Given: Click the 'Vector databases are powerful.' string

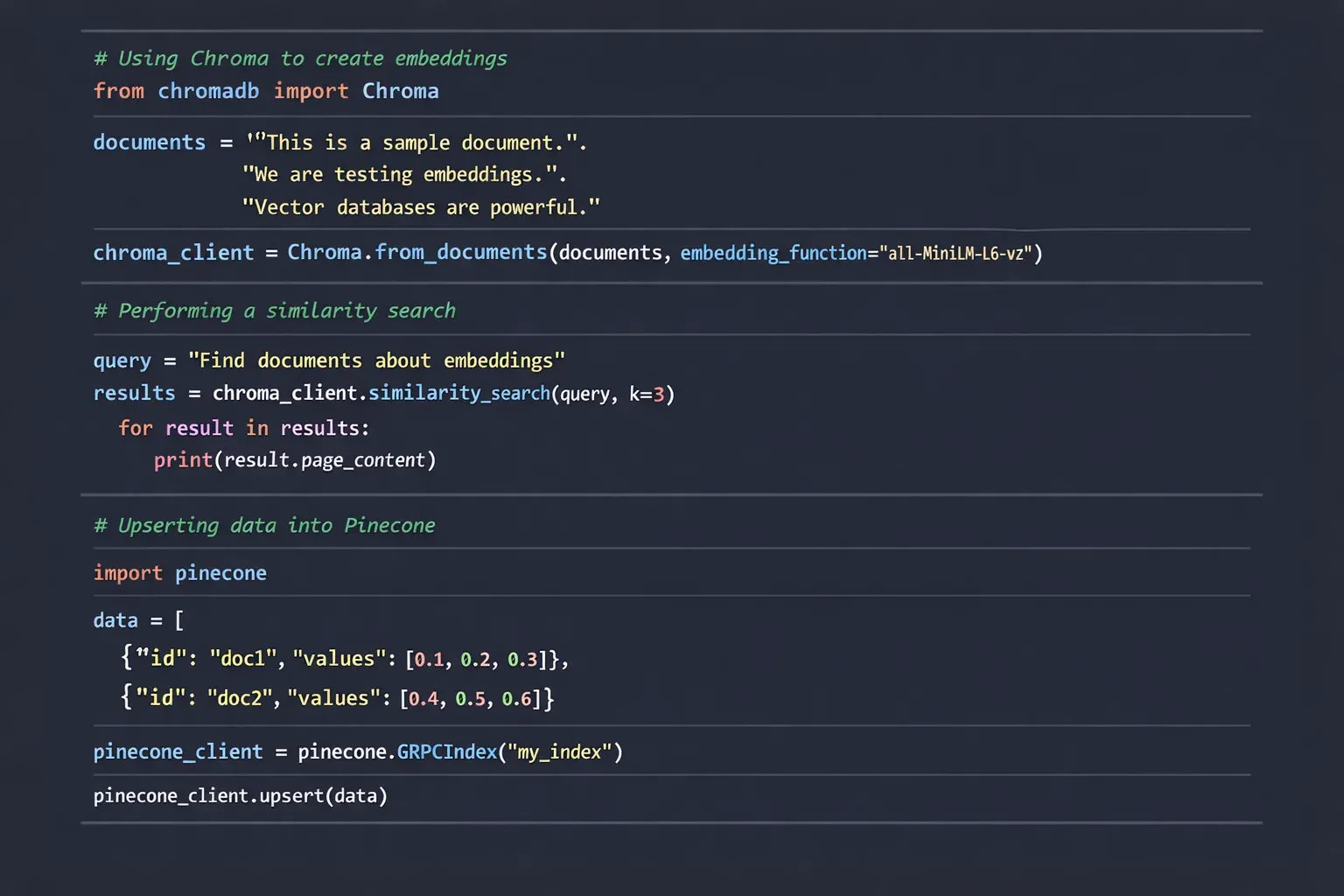Looking at the screenshot, I should (x=421, y=207).
